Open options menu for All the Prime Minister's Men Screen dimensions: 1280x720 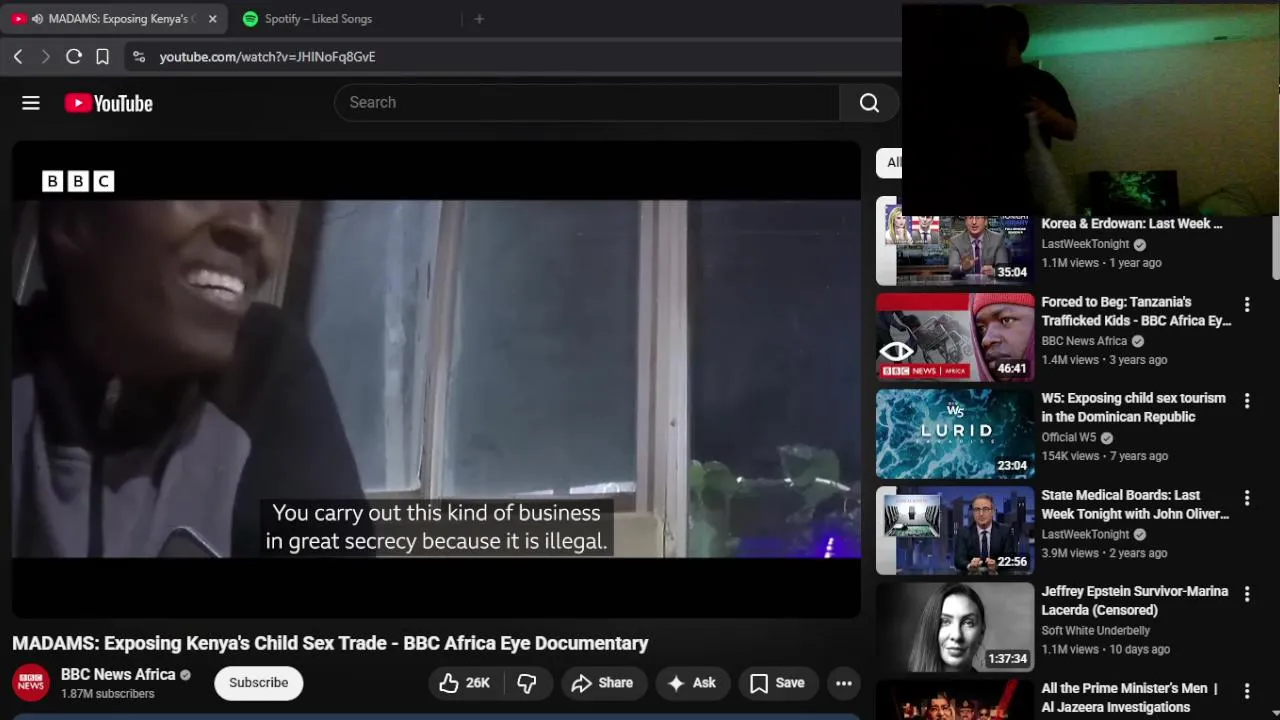click(1247, 691)
